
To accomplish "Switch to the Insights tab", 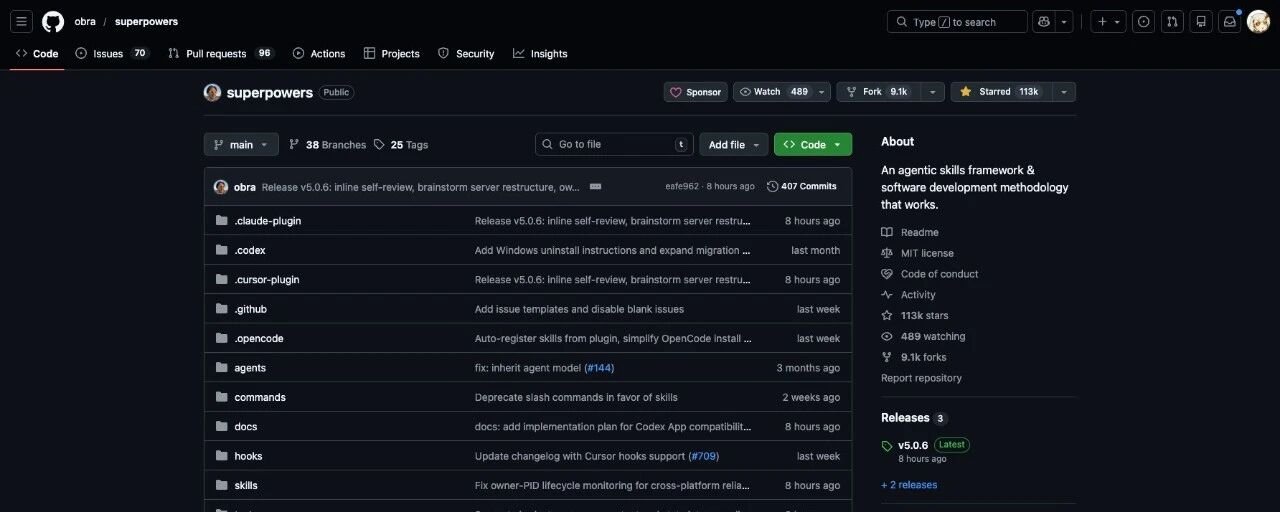I will [540, 53].
